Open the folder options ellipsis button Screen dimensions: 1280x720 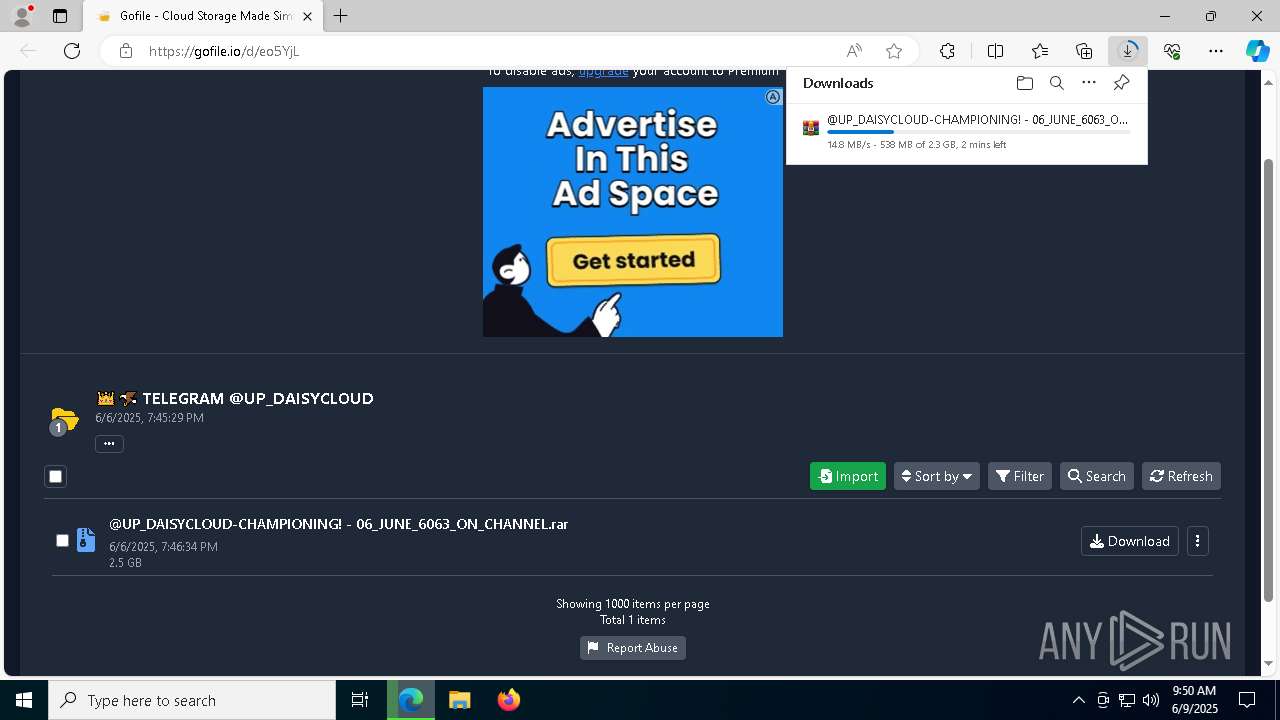pyautogui.click(x=109, y=444)
